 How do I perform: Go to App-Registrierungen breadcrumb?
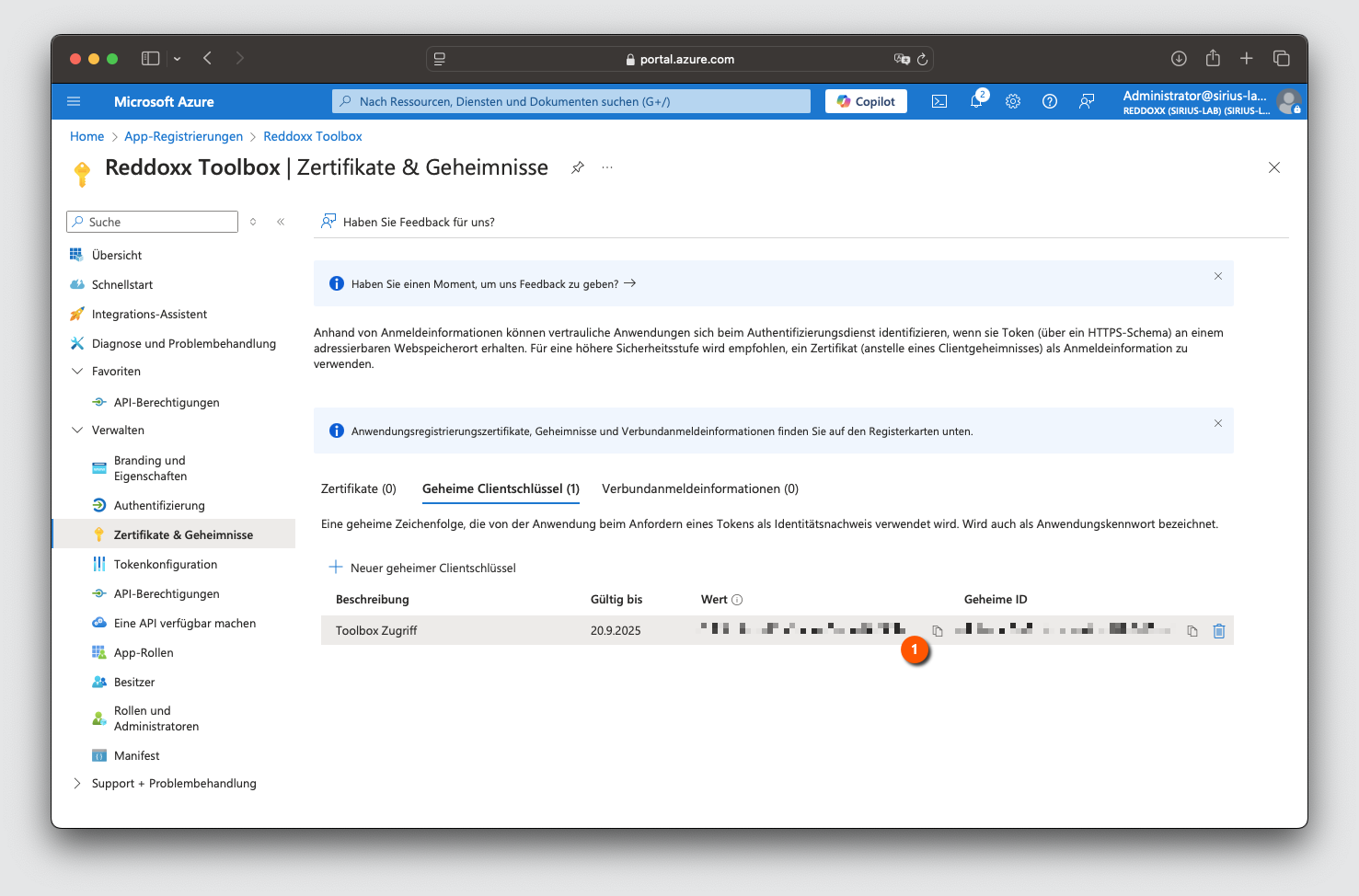(x=184, y=136)
